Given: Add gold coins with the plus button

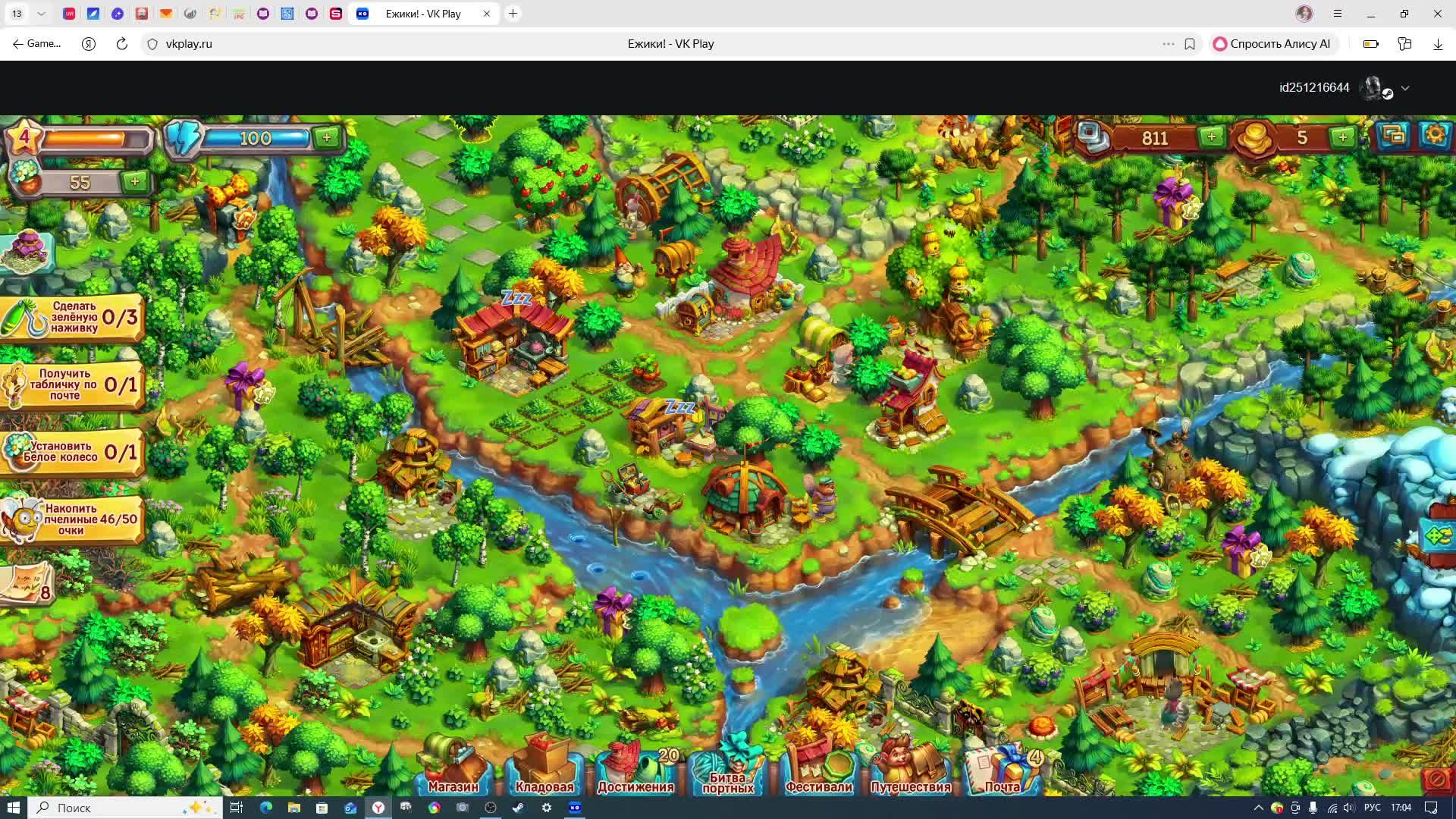Looking at the screenshot, I should click(x=1343, y=137).
